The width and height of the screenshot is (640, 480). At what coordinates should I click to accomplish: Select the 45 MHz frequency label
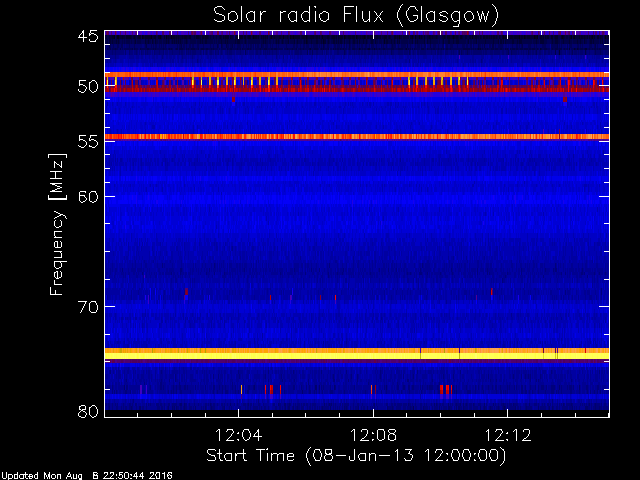(88, 36)
